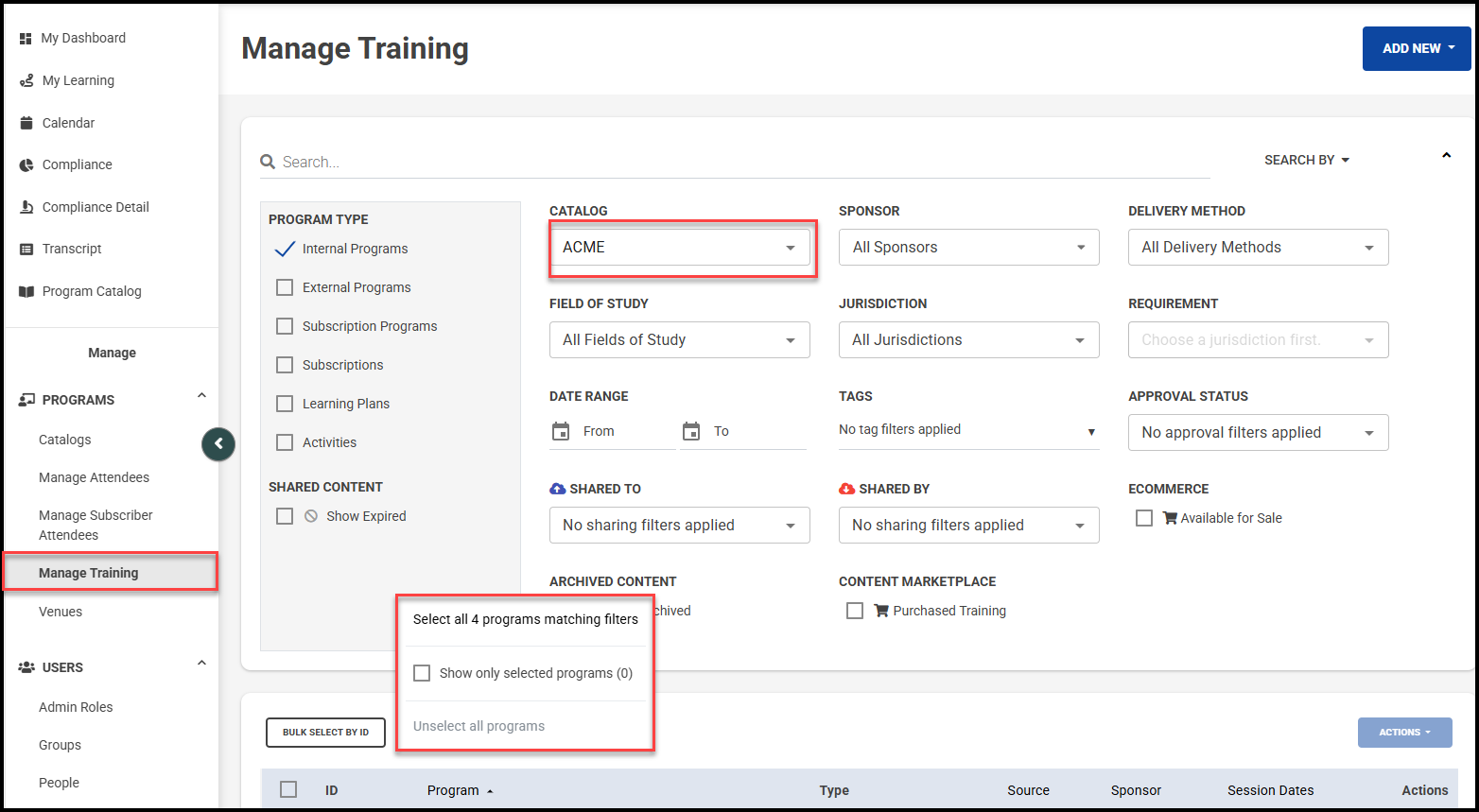The image size is (1479, 812).
Task: Click the search magnifier icon
Action: (269, 163)
